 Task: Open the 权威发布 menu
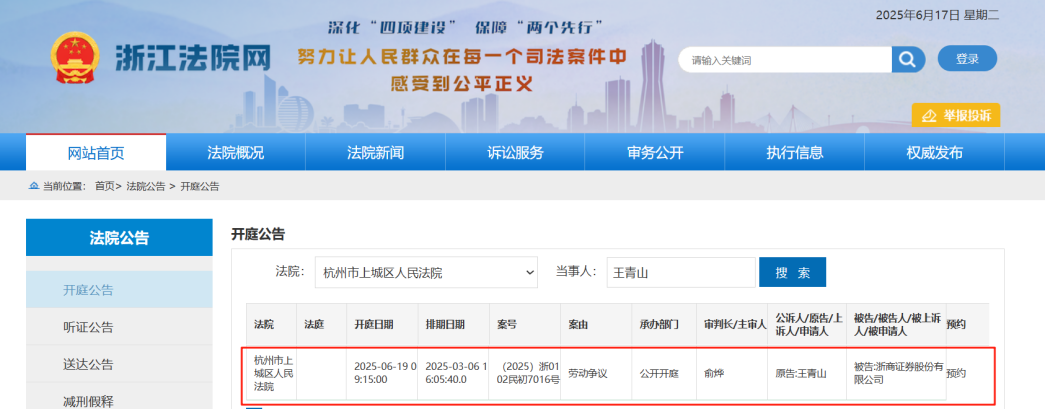pyautogui.click(x=934, y=153)
